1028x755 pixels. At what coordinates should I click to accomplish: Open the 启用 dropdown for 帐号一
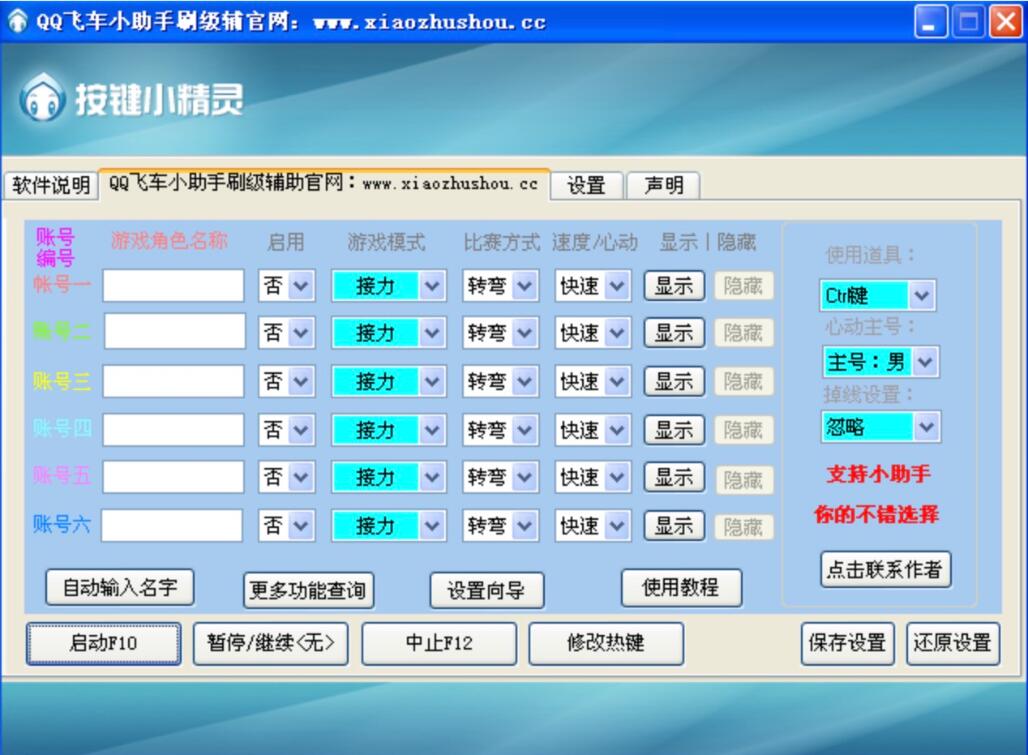(x=301, y=286)
